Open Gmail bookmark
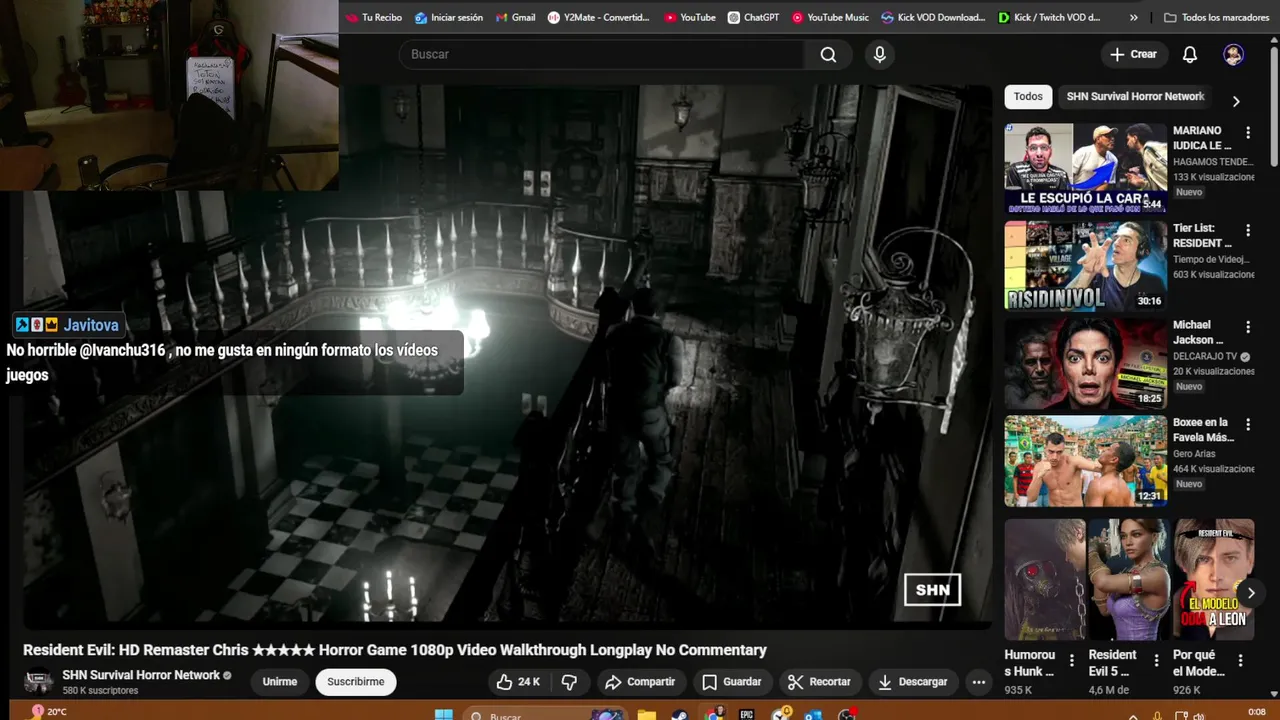Image resolution: width=1280 pixels, height=720 pixels. pyautogui.click(x=515, y=17)
